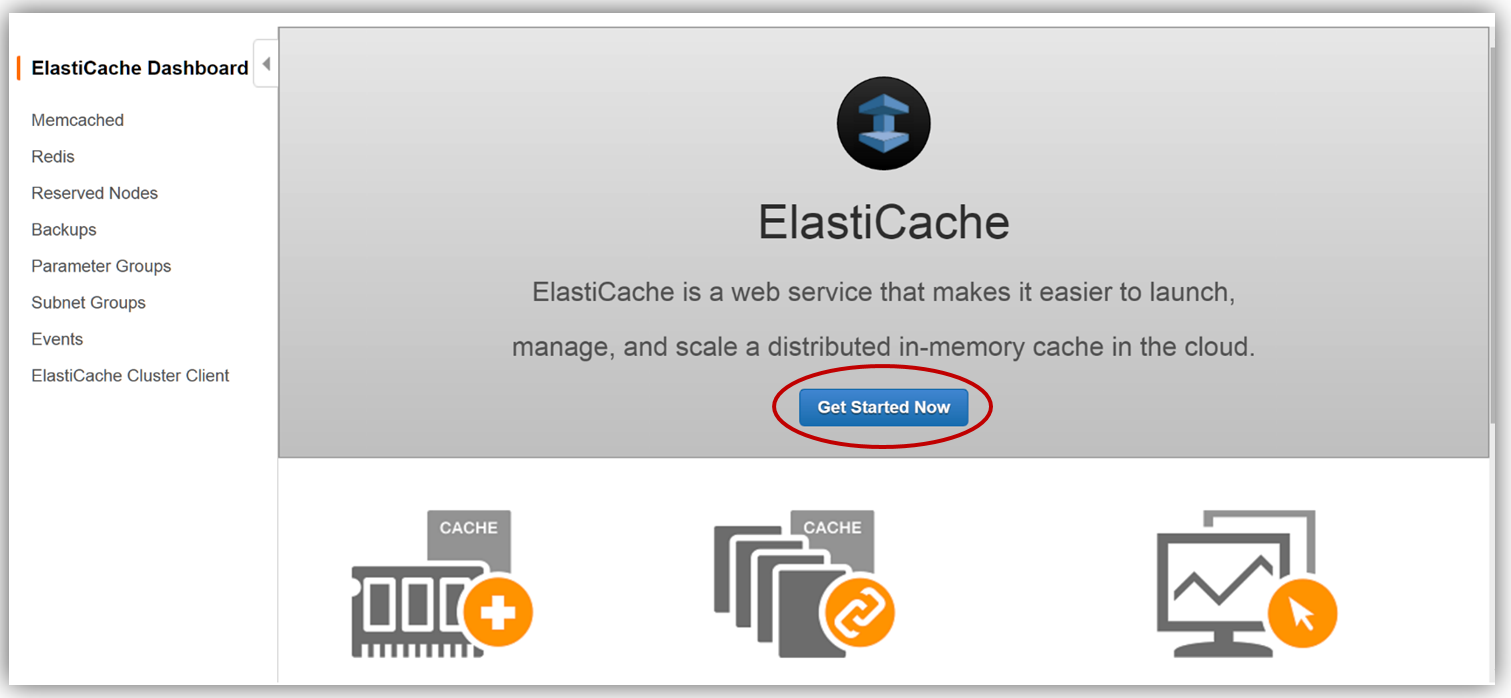
Task: Navigate to Backups
Action: click(64, 230)
